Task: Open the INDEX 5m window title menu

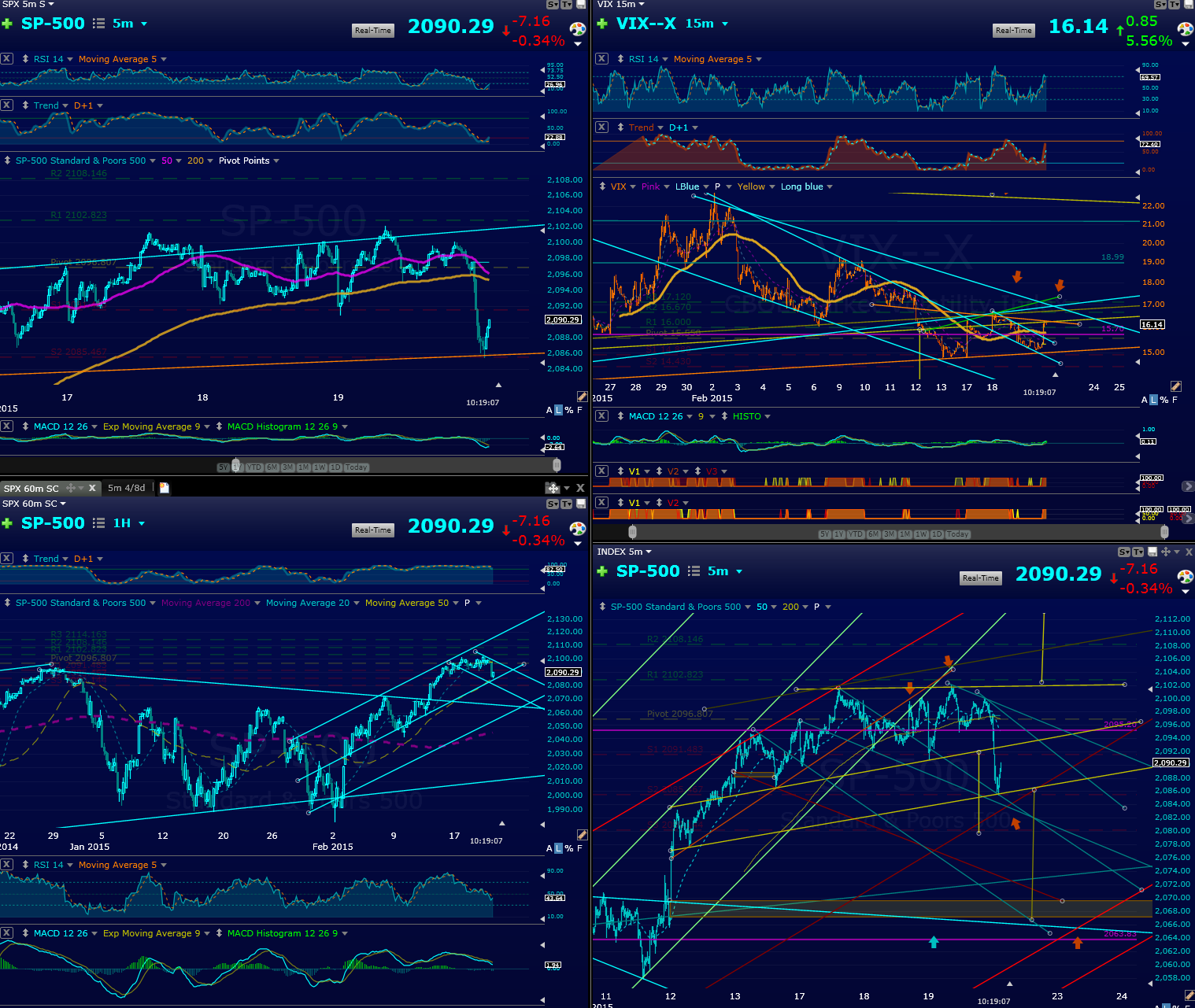Action: pyautogui.click(x=624, y=552)
